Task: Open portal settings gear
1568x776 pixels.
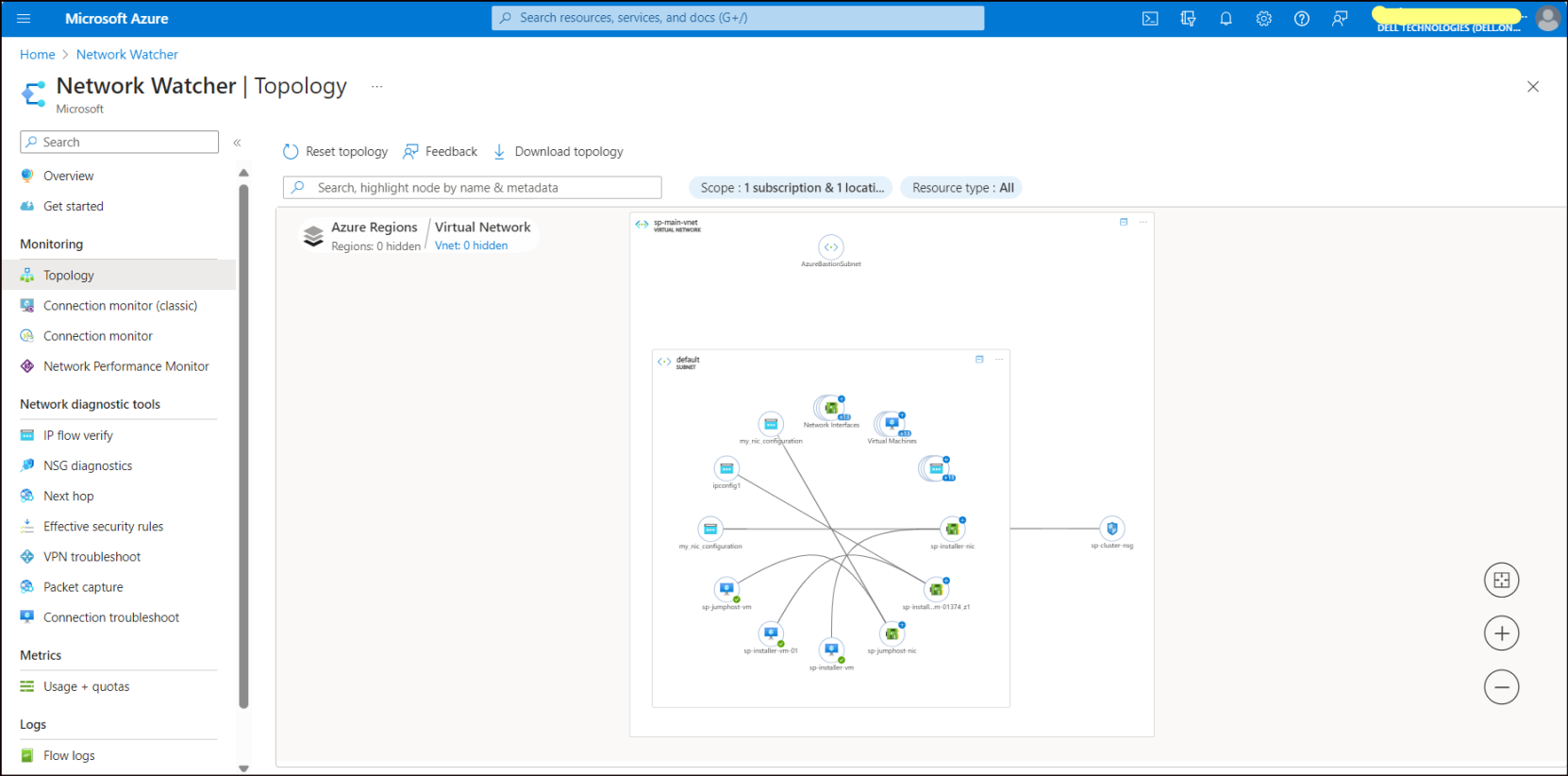Action: (x=1263, y=18)
